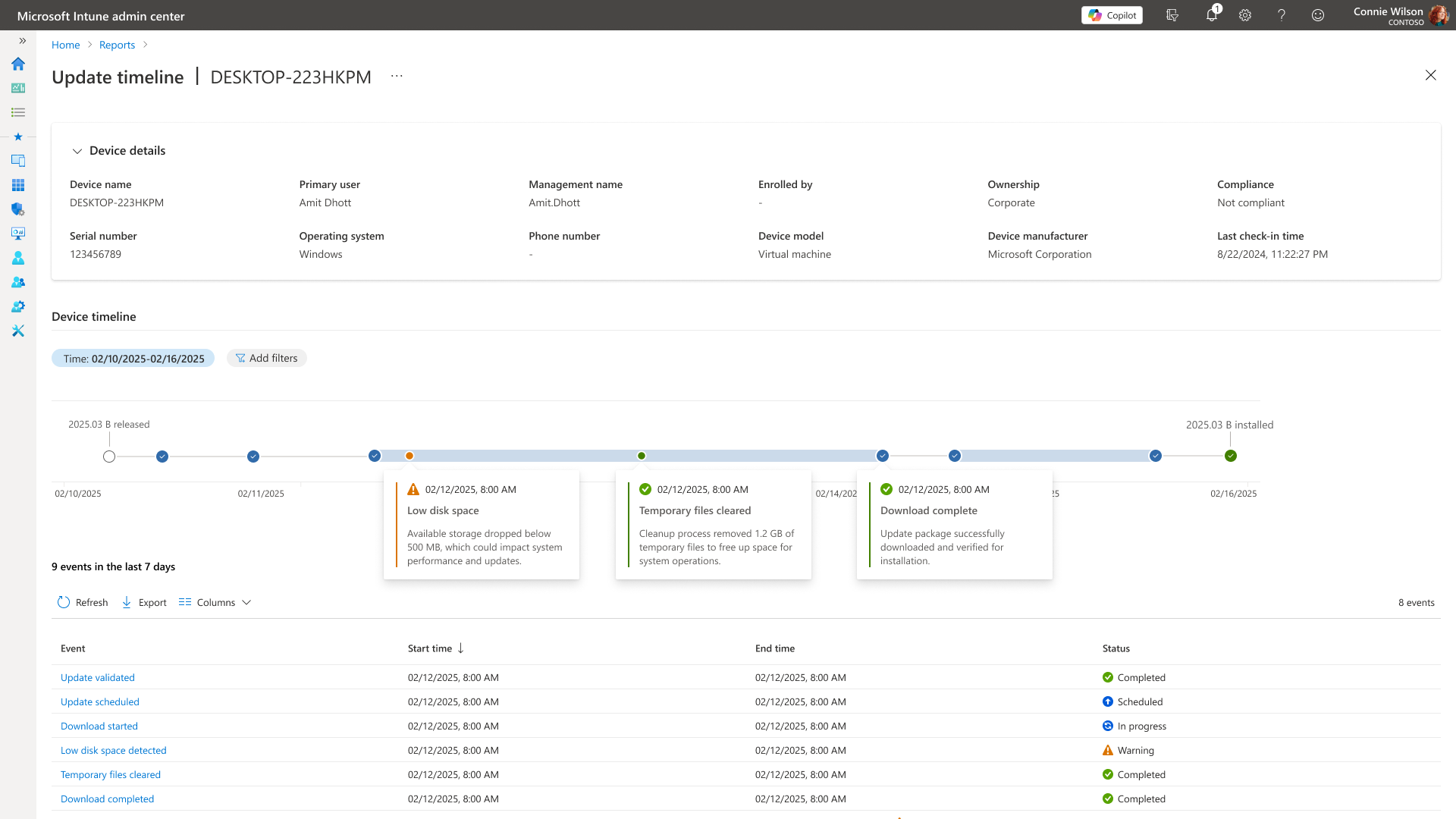Viewport: 1456px width, 819px height.
Task: Refresh the events list
Action: pyautogui.click(x=83, y=602)
